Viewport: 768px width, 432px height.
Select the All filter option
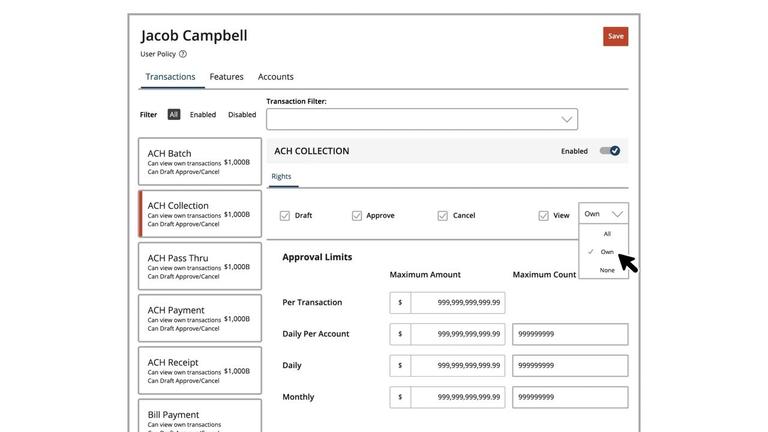tap(173, 115)
